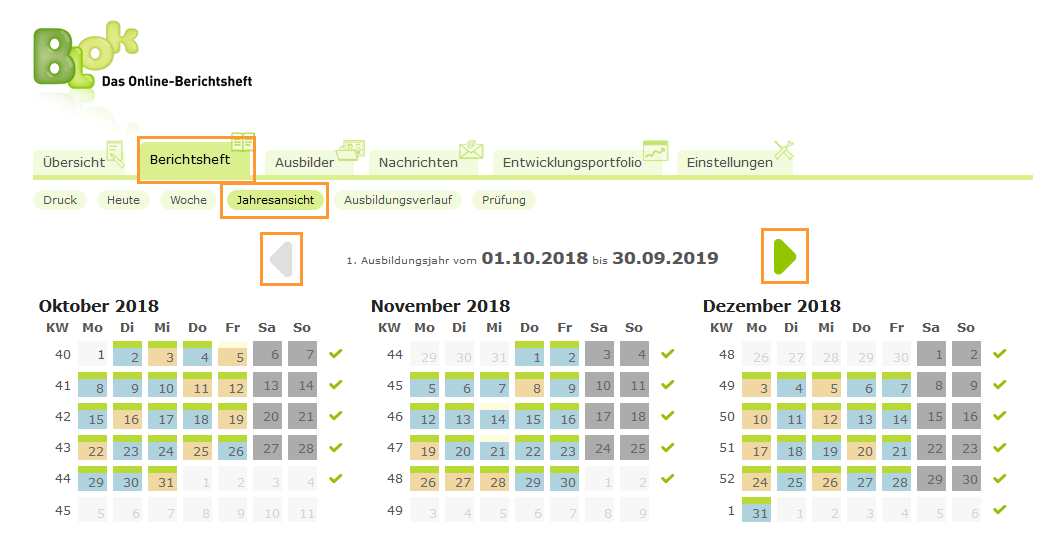This screenshot has height=546, width=1050.
Task: Click checkmark for KW 41 in Oktober
Action: [x=335, y=385]
